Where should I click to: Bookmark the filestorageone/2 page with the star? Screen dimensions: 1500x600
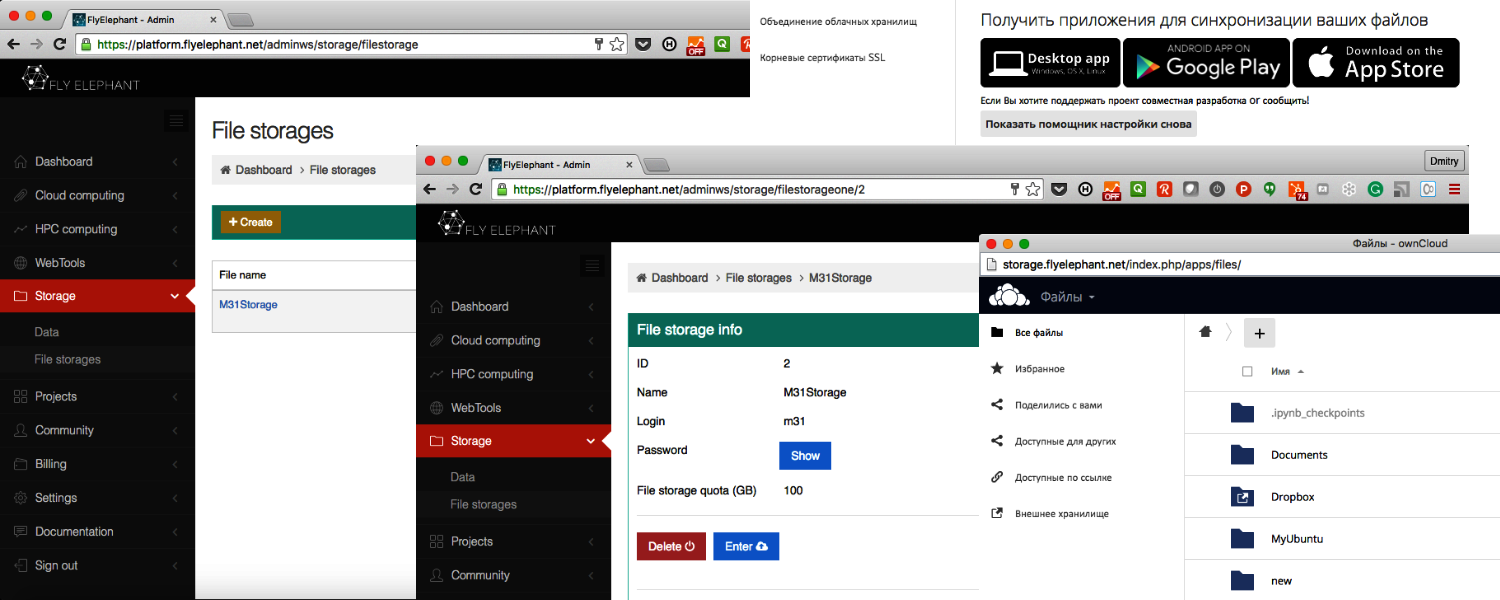pyautogui.click(x=1033, y=189)
